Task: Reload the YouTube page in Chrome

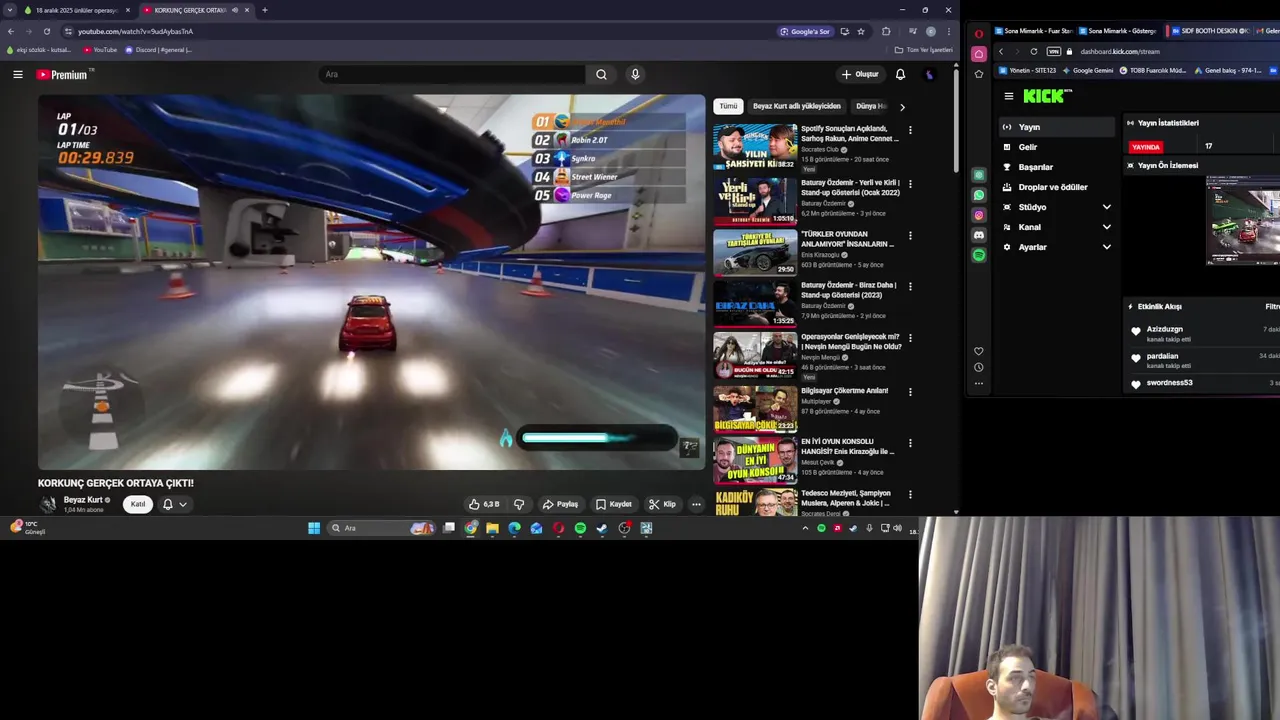Action: coord(47,31)
